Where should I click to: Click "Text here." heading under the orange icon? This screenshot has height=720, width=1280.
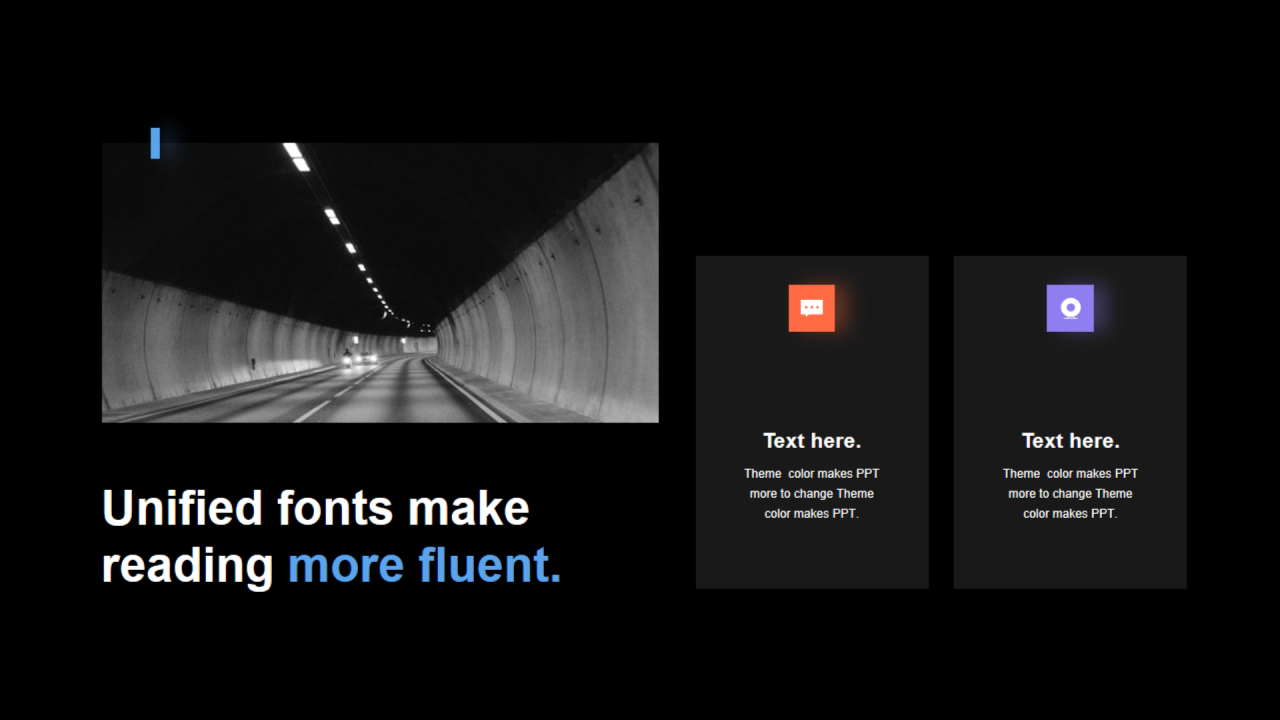pos(811,441)
